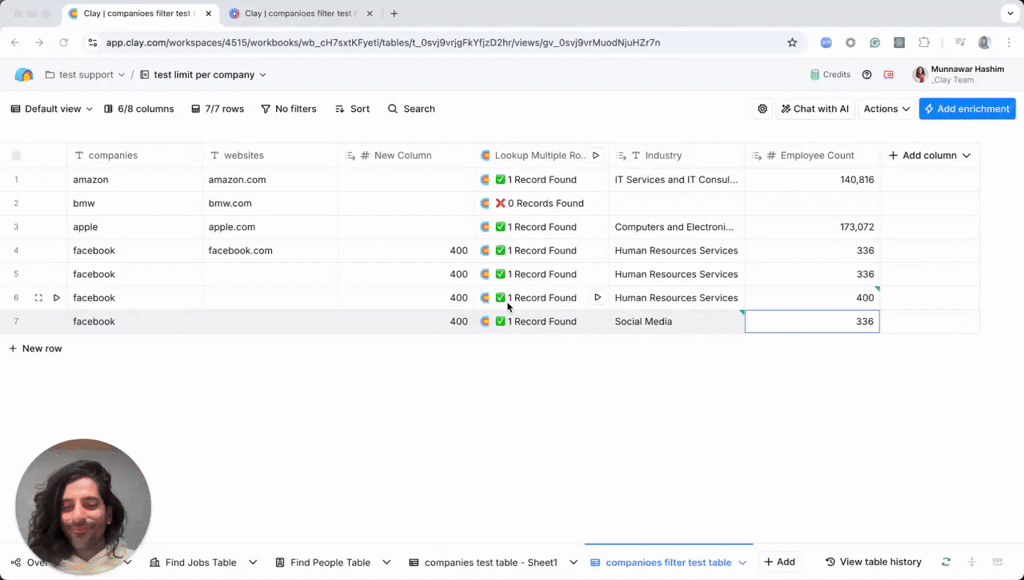The height and width of the screenshot is (580, 1024).
Task: Expand row 6 with the expand icon
Action: pyautogui.click(x=39, y=298)
